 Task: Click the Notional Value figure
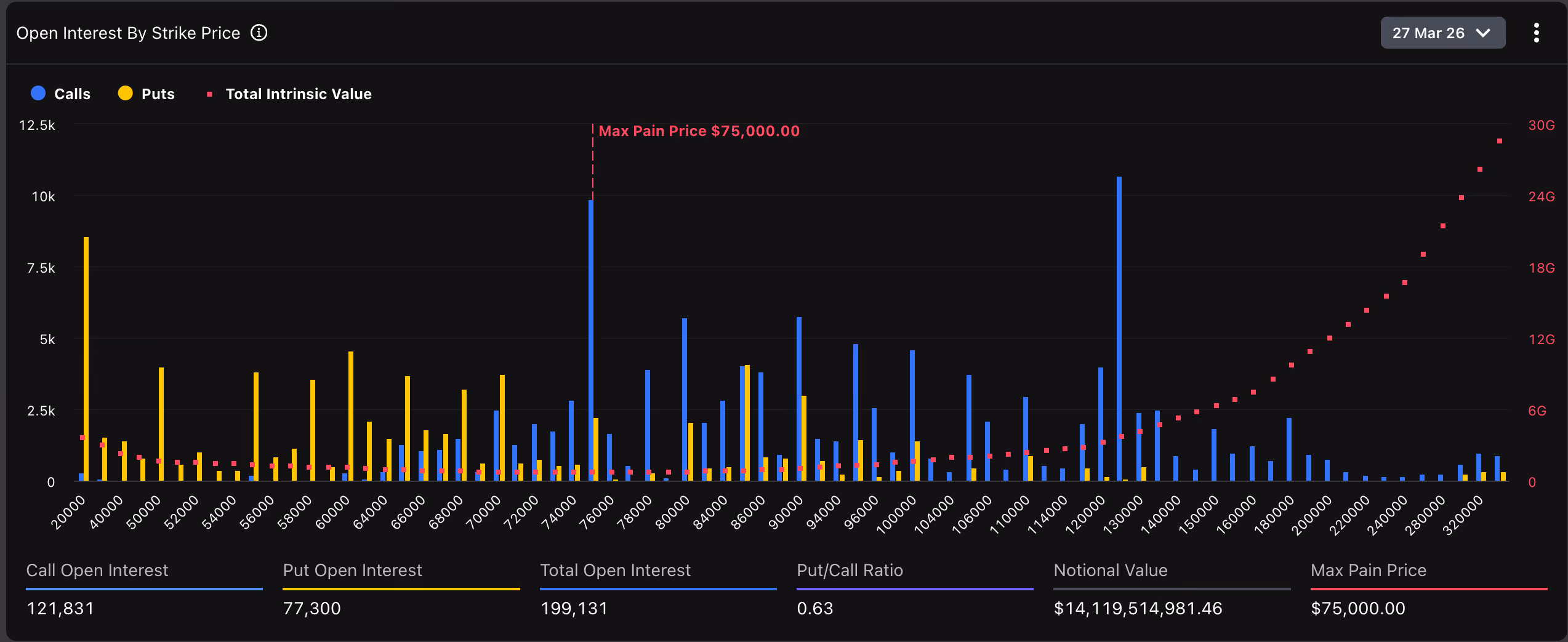click(x=1137, y=608)
